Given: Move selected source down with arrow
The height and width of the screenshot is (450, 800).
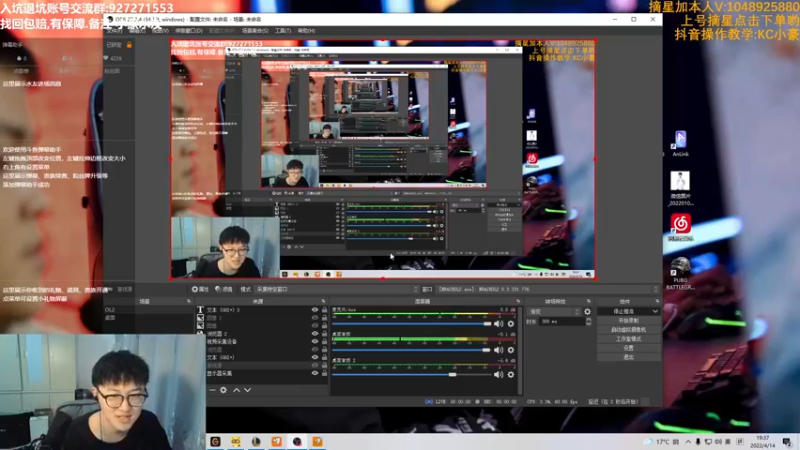Looking at the screenshot, I should coord(247,390).
